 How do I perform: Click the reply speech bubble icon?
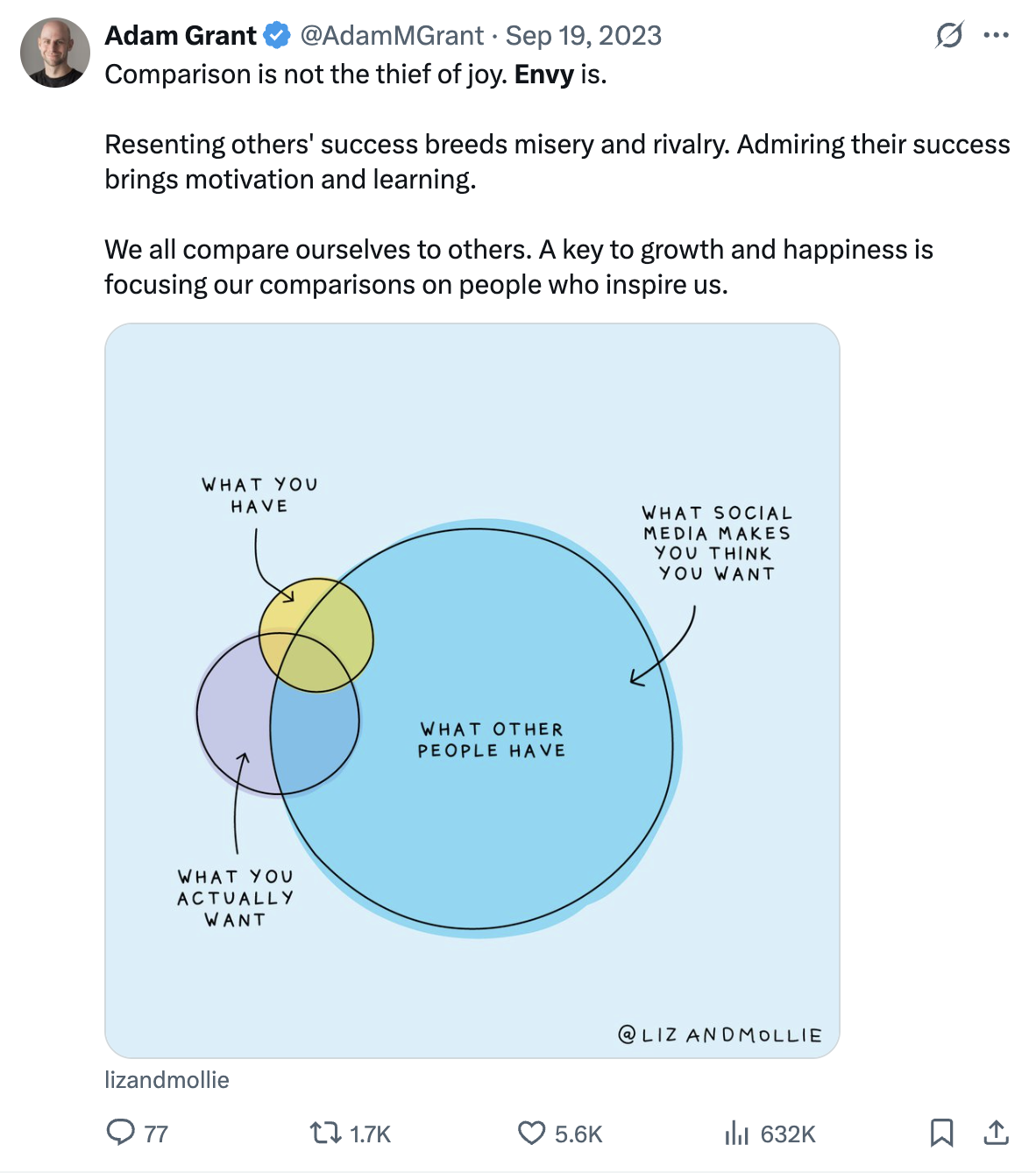120,1133
